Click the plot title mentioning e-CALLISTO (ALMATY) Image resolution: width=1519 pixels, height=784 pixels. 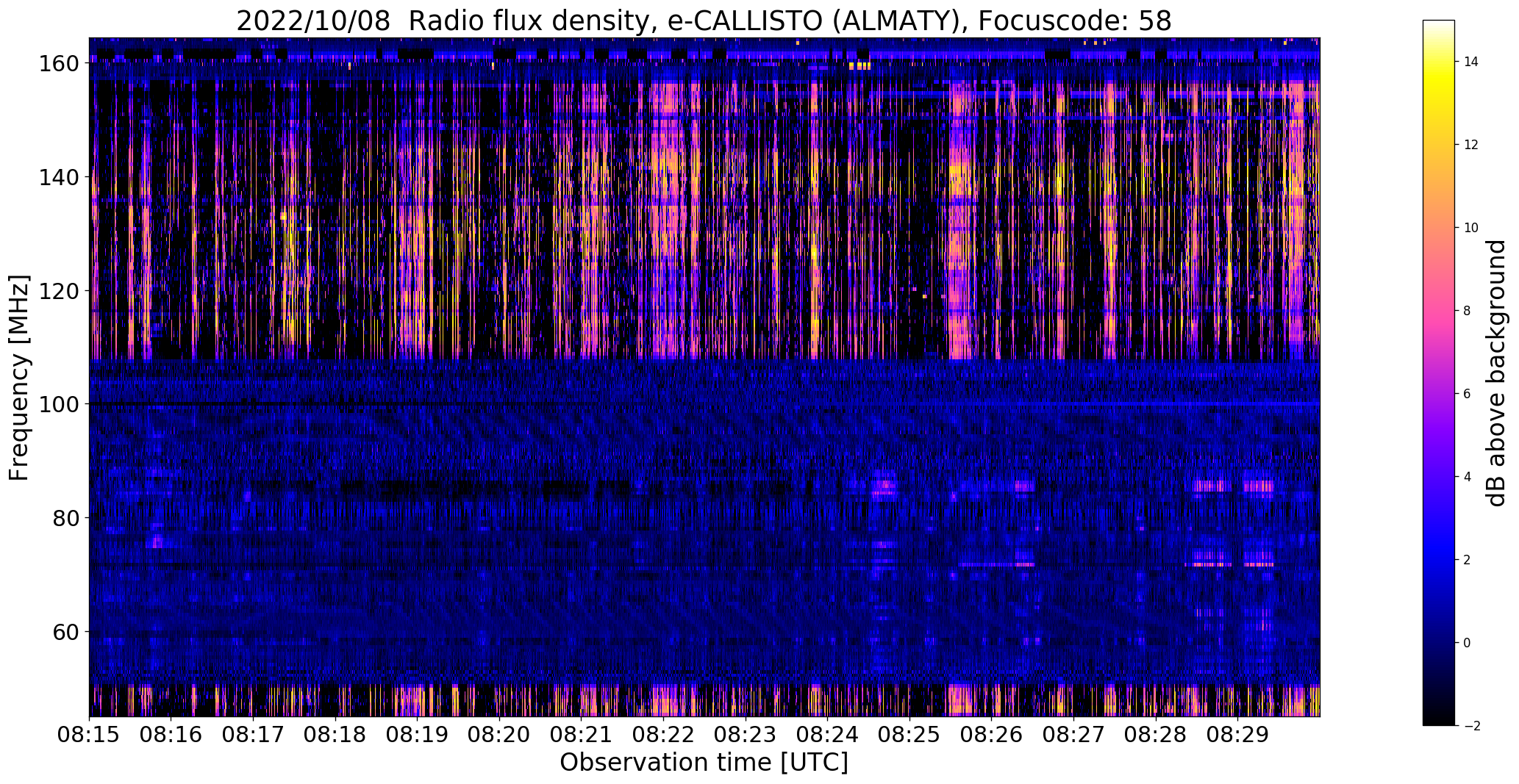[704, 21]
